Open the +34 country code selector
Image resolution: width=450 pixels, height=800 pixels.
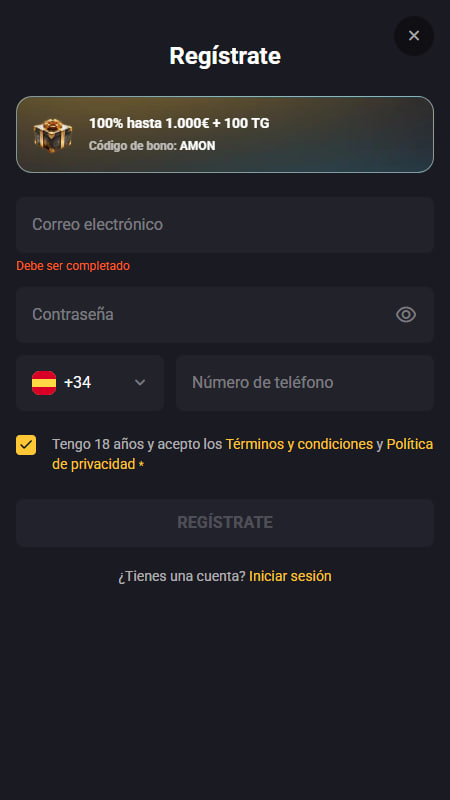click(x=90, y=383)
